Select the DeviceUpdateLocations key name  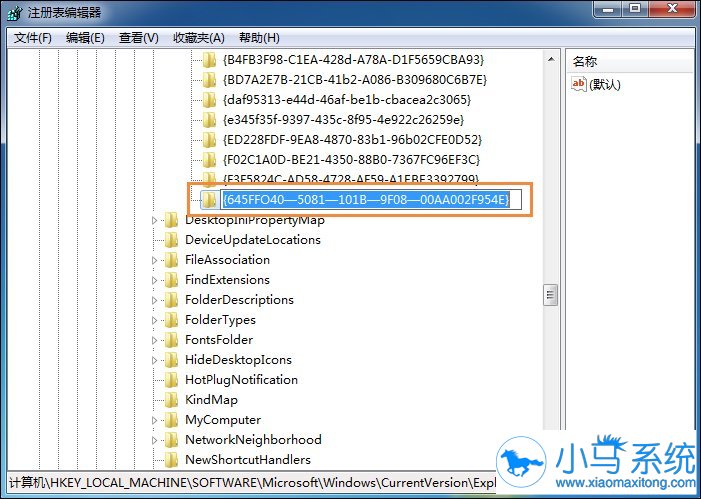(253, 240)
